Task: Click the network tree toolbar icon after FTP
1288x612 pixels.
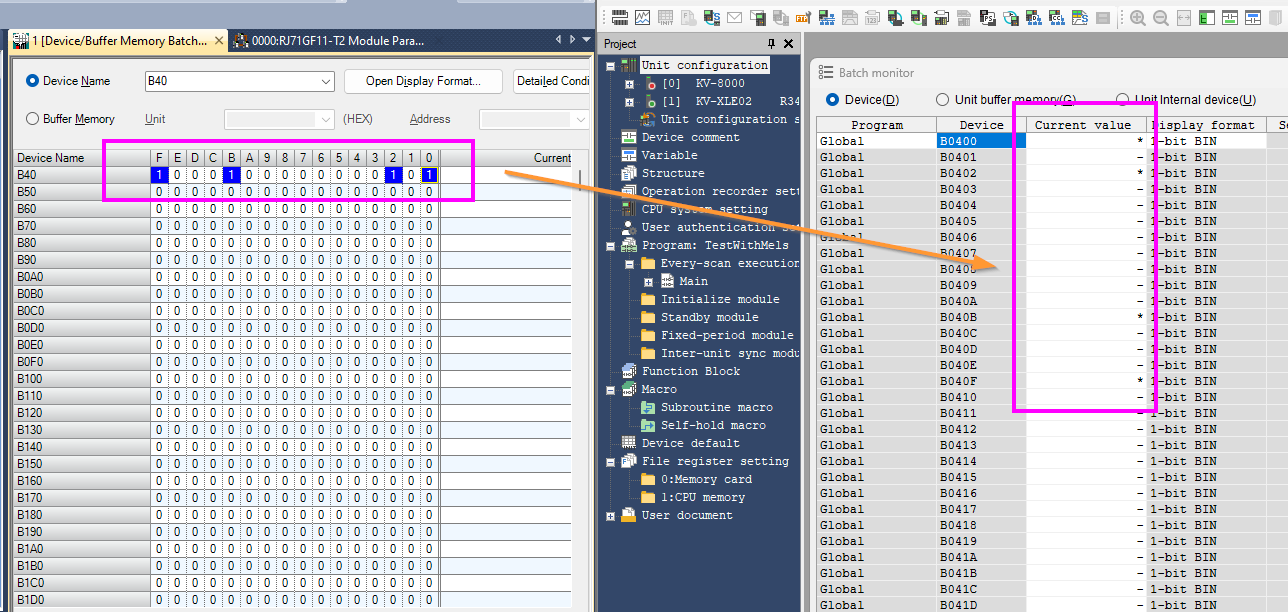Action: click(827, 17)
